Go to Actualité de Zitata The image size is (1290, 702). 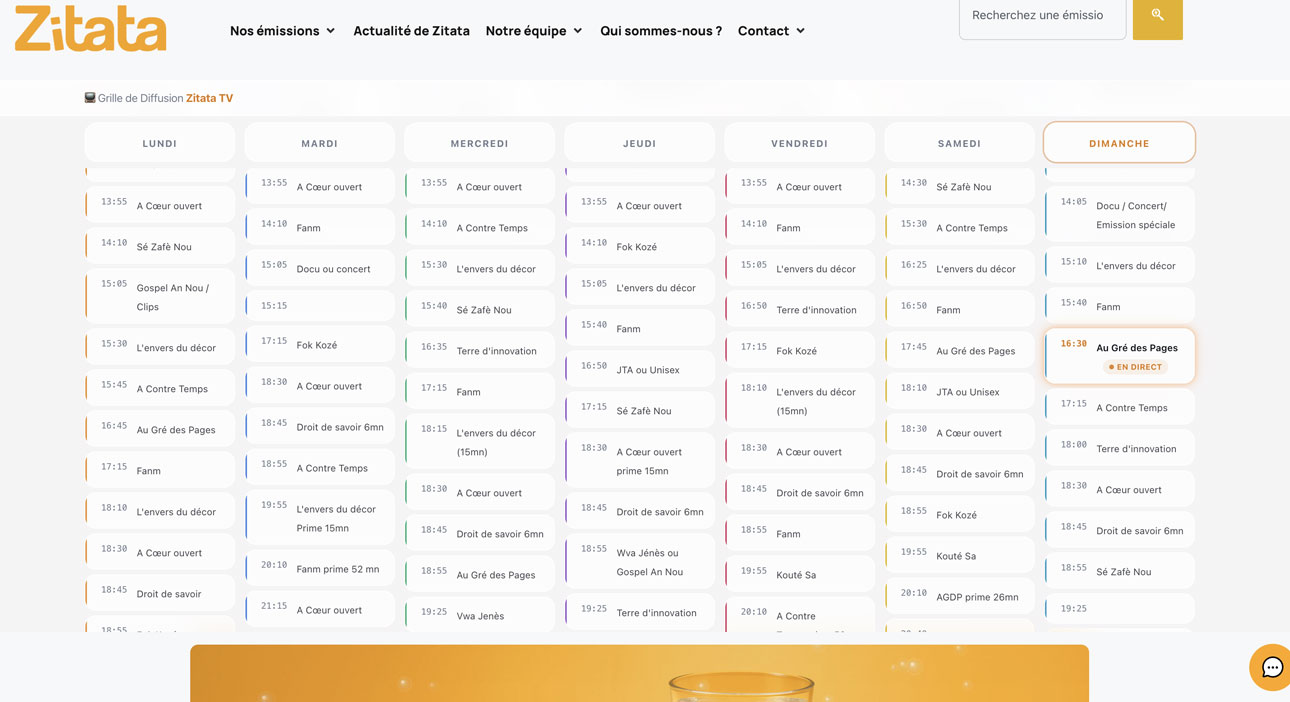click(411, 31)
